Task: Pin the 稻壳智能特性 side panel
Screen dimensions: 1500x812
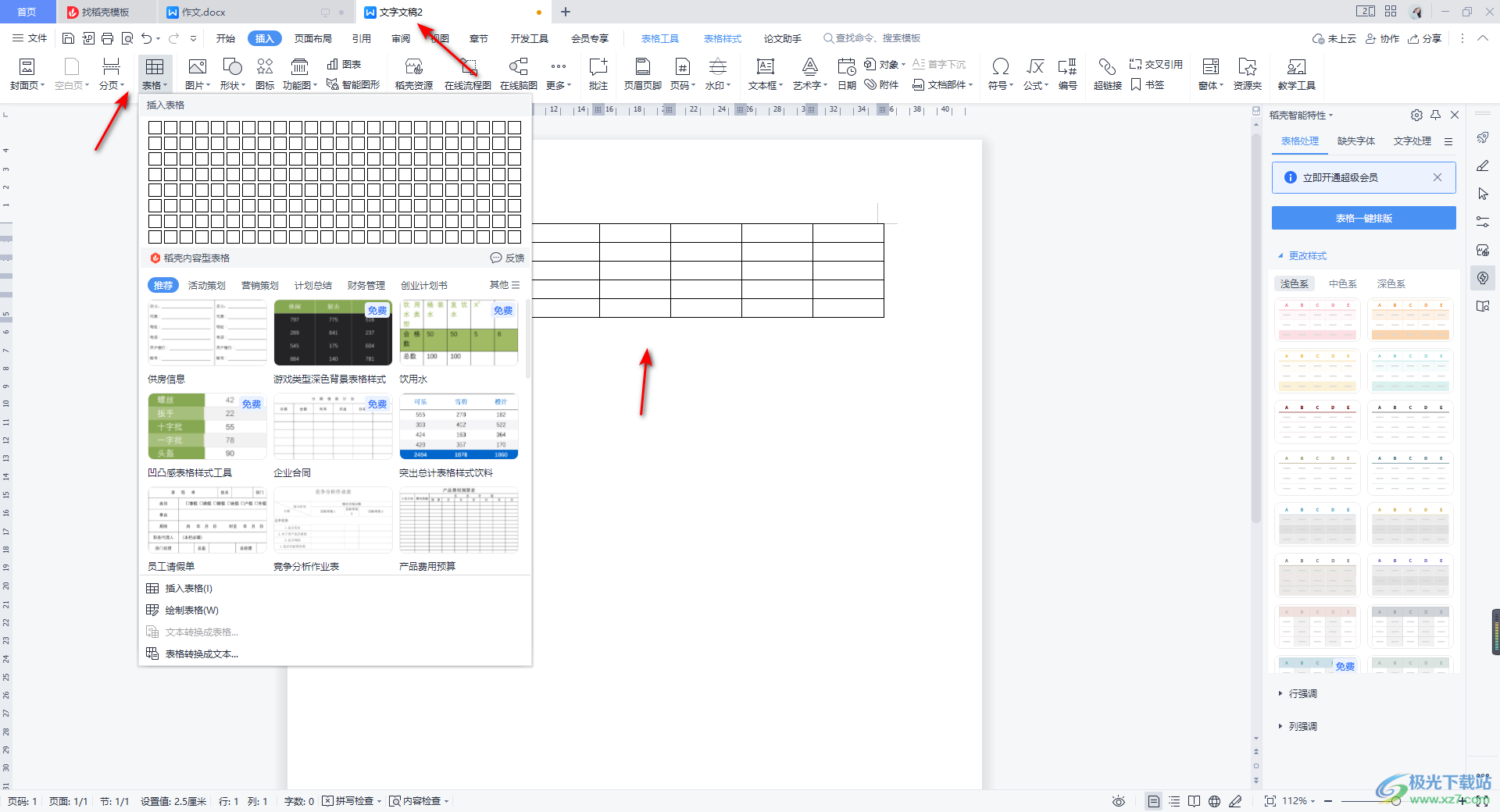Action: (x=1436, y=115)
